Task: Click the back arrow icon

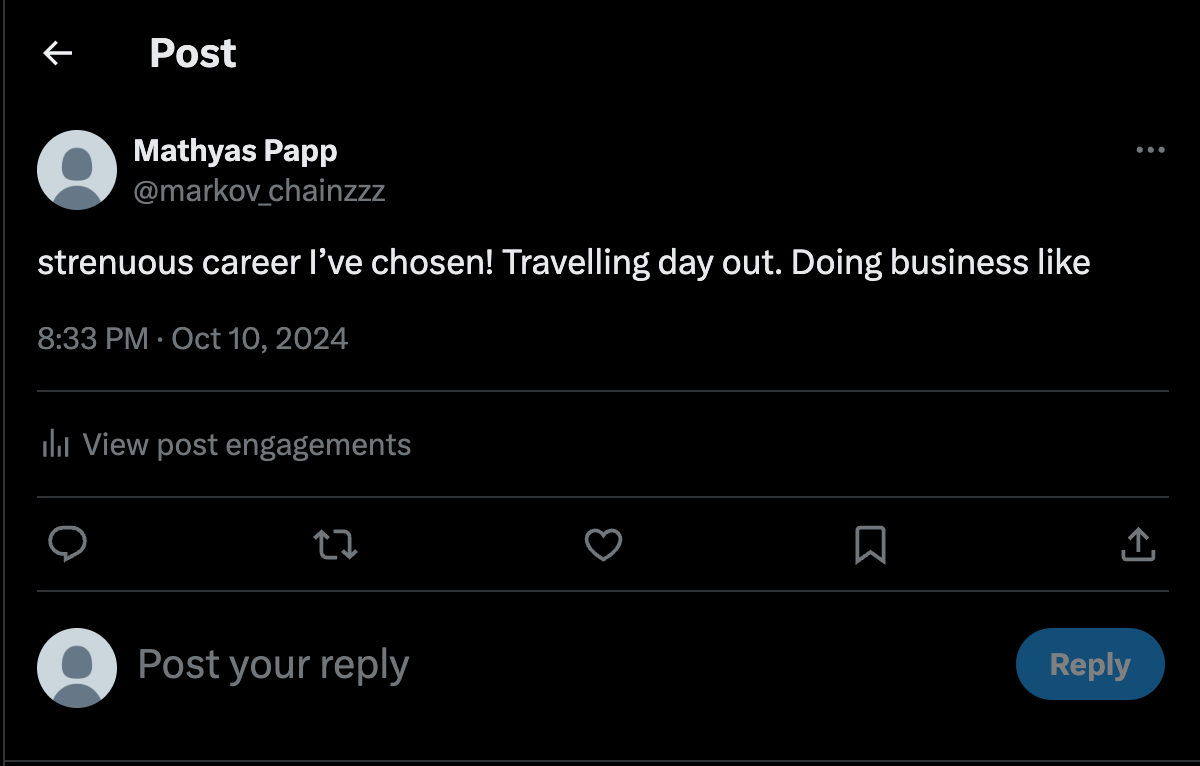Action: point(58,53)
